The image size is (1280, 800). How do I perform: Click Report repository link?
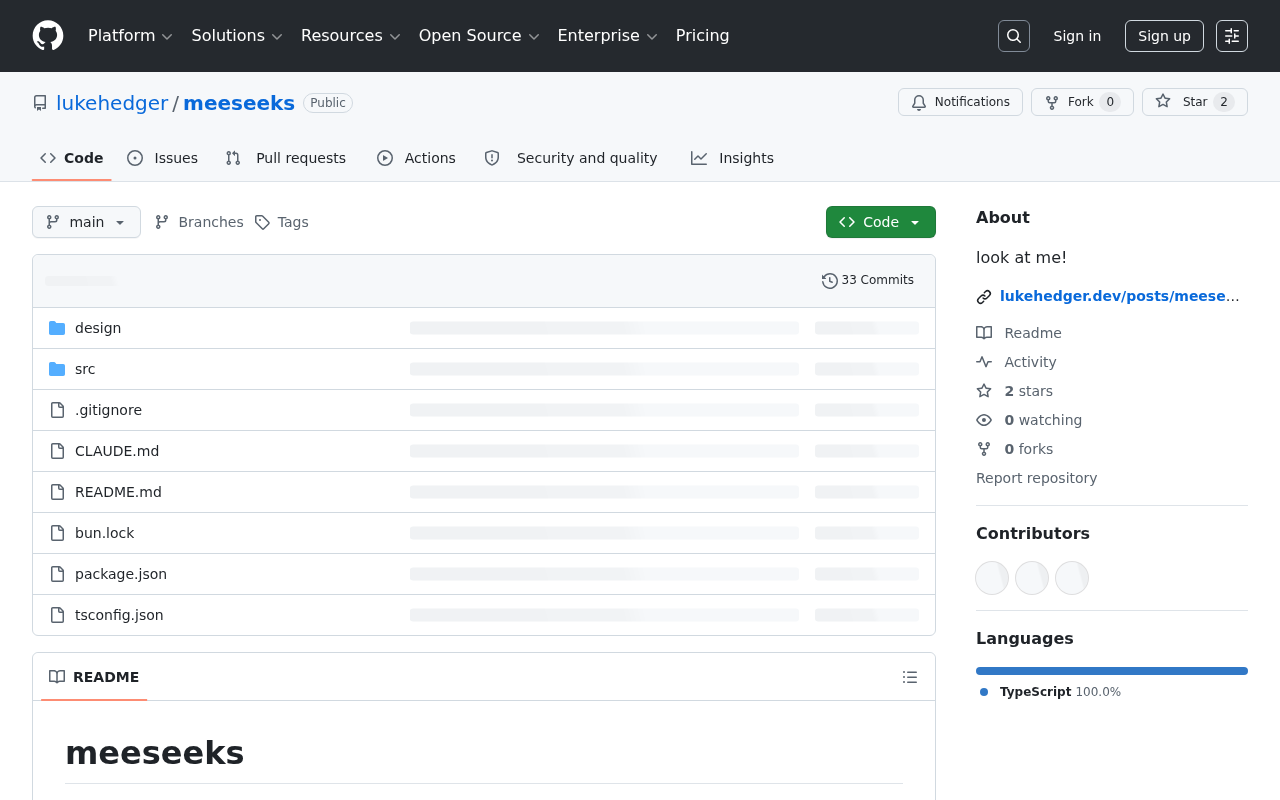[x=1036, y=478]
